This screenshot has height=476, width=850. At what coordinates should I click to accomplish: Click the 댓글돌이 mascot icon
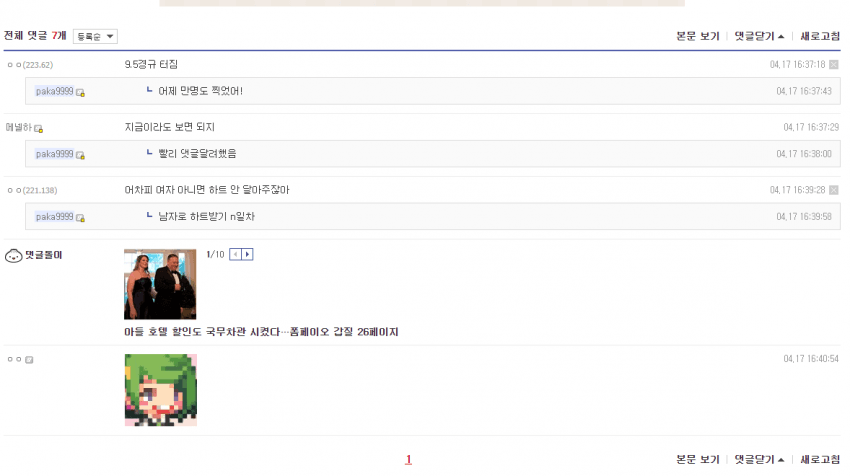click(14, 255)
